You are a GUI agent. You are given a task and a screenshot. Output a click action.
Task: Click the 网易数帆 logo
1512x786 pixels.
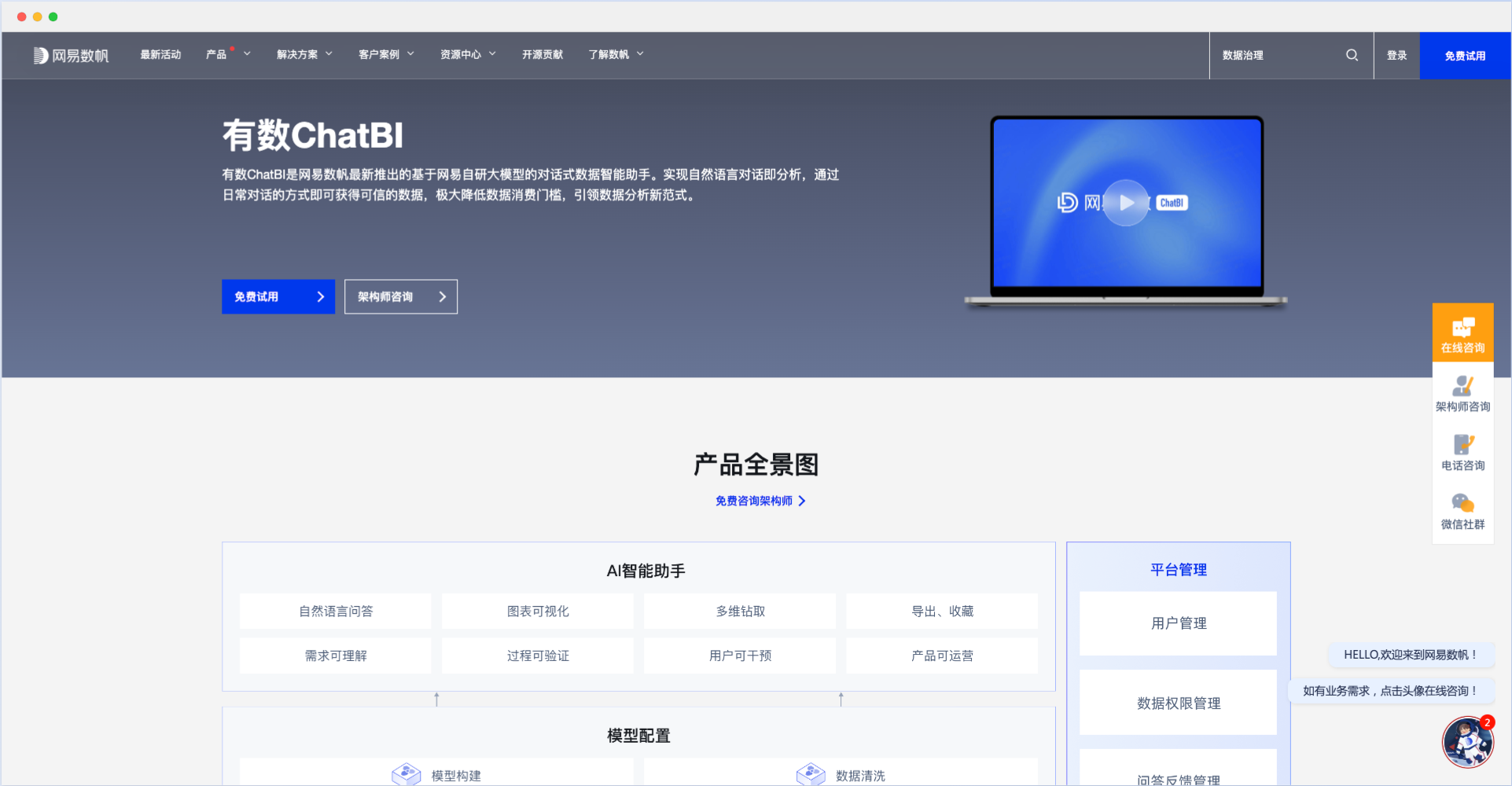pos(71,55)
